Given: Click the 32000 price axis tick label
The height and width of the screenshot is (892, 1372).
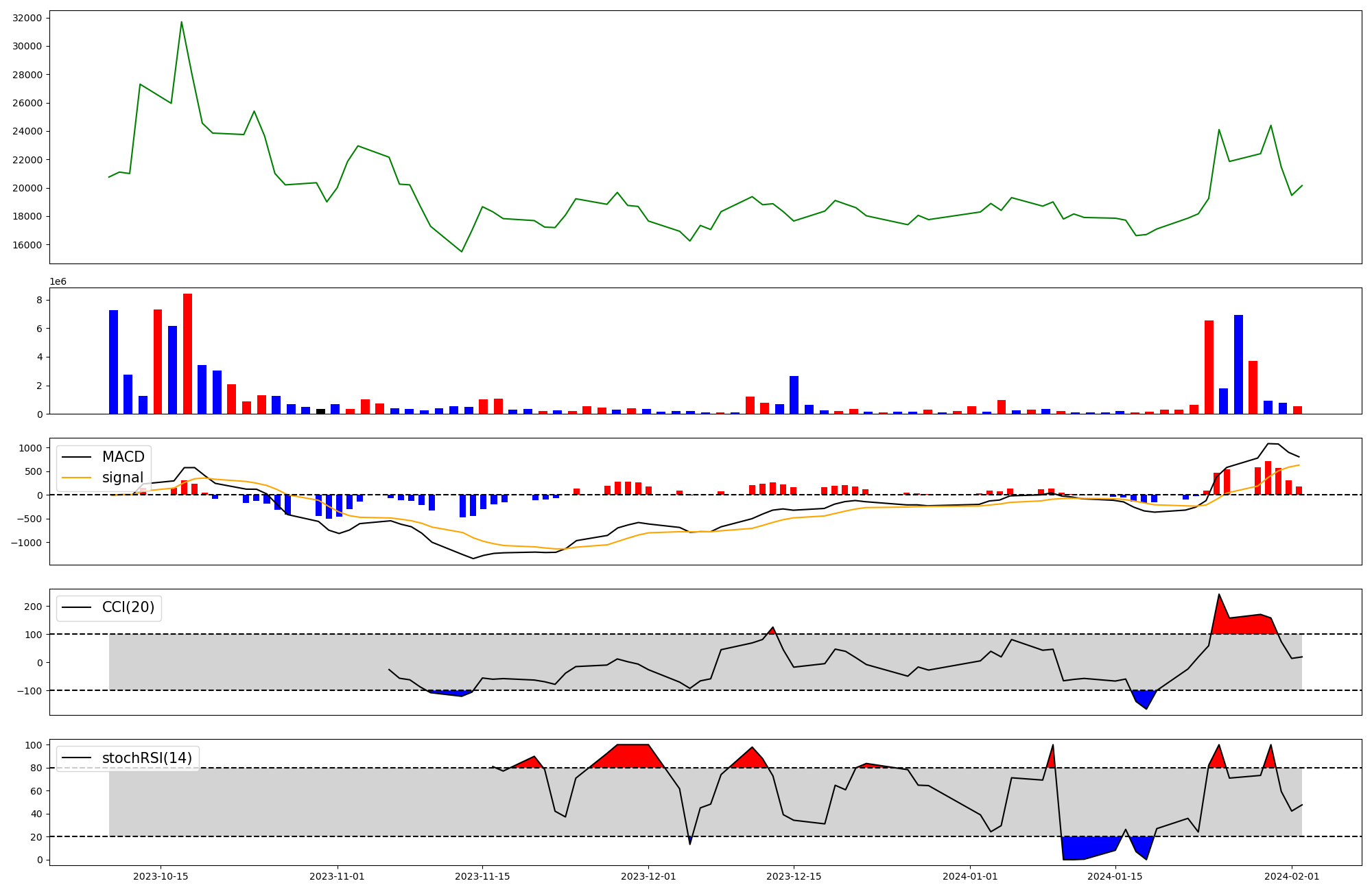Looking at the screenshot, I should point(27,18).
